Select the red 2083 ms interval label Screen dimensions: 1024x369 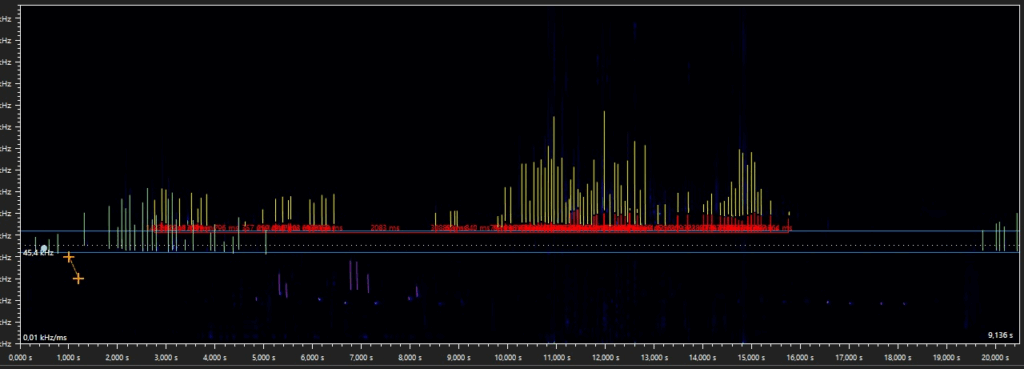(x=385, y=228)
